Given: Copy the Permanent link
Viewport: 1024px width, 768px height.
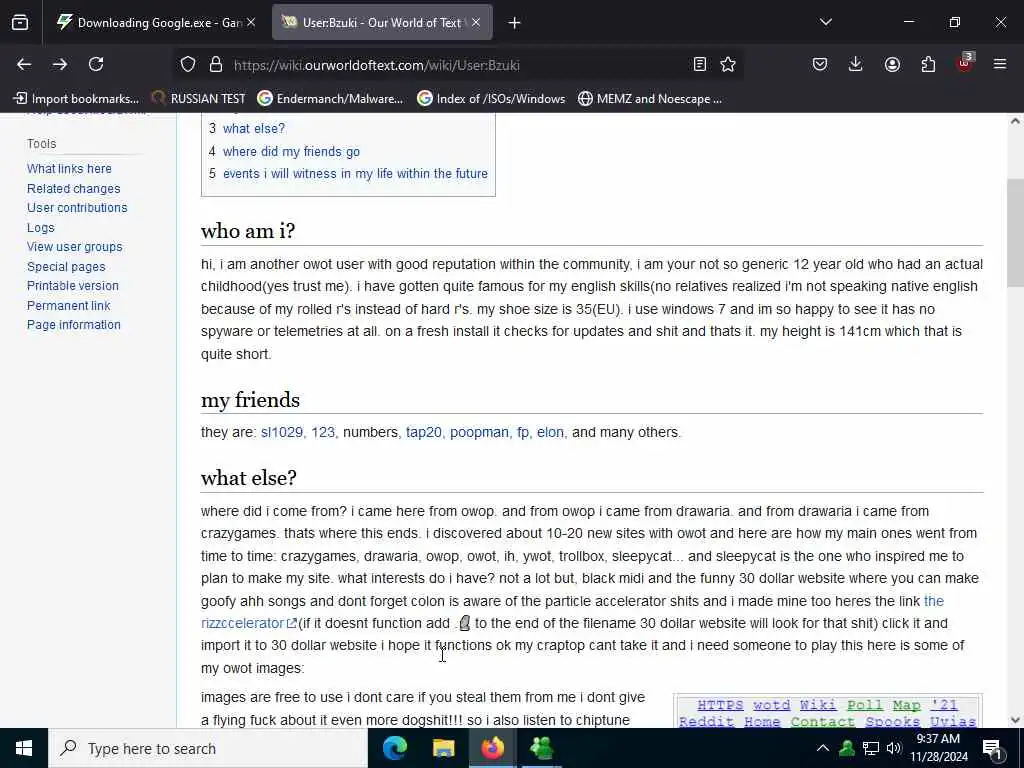Looking at the screenshot, I should click(x=69, y=306).
